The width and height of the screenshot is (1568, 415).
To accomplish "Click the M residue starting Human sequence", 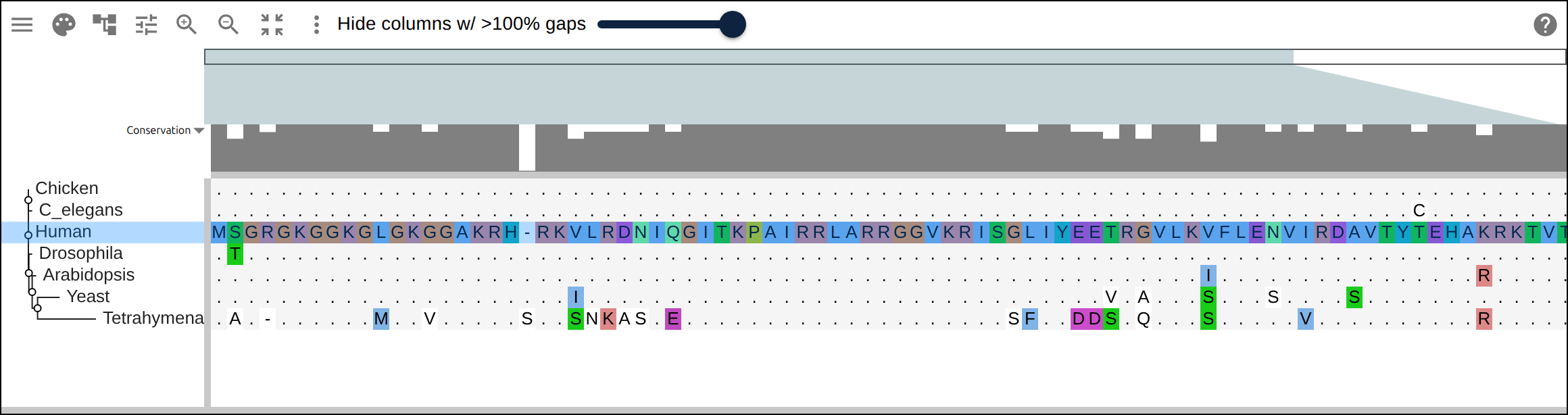I will (x=219, y=233).
